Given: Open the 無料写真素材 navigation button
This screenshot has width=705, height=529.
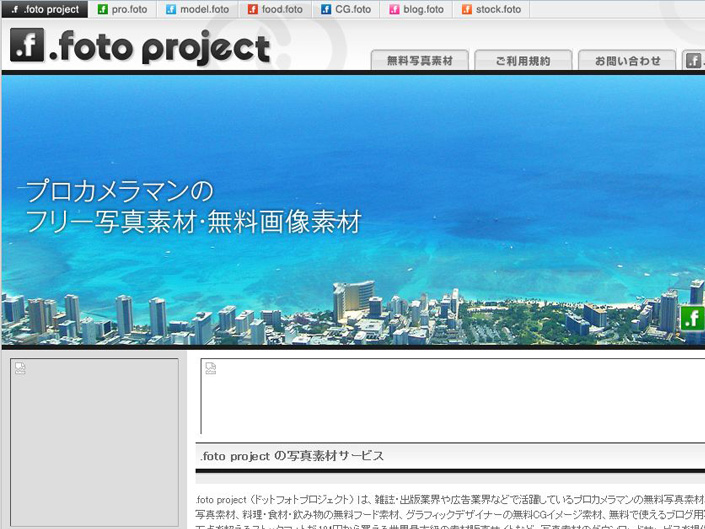Looking at the screenshot, I should [x=419, y=60].
